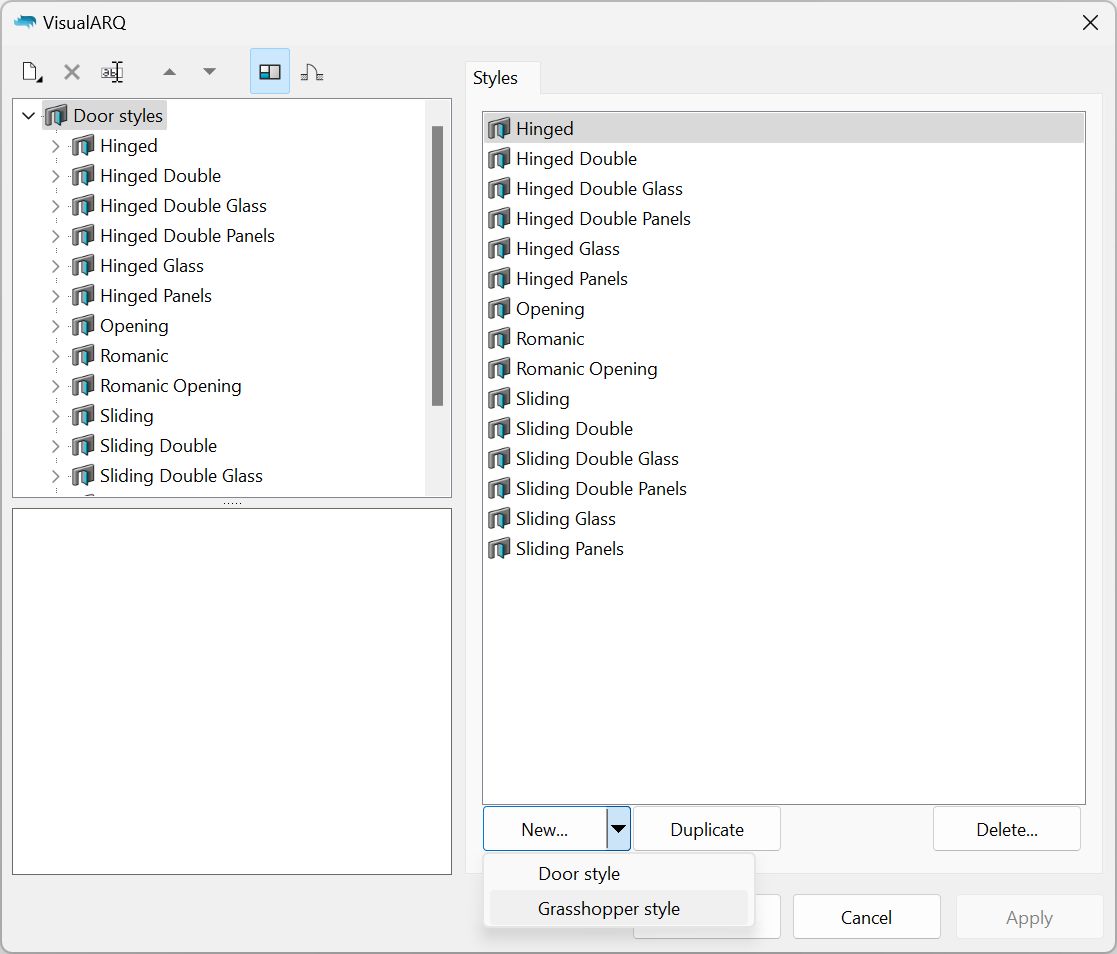Click the Door styles root icon
The image size is (1117, 954).
(x=56, y=115)
